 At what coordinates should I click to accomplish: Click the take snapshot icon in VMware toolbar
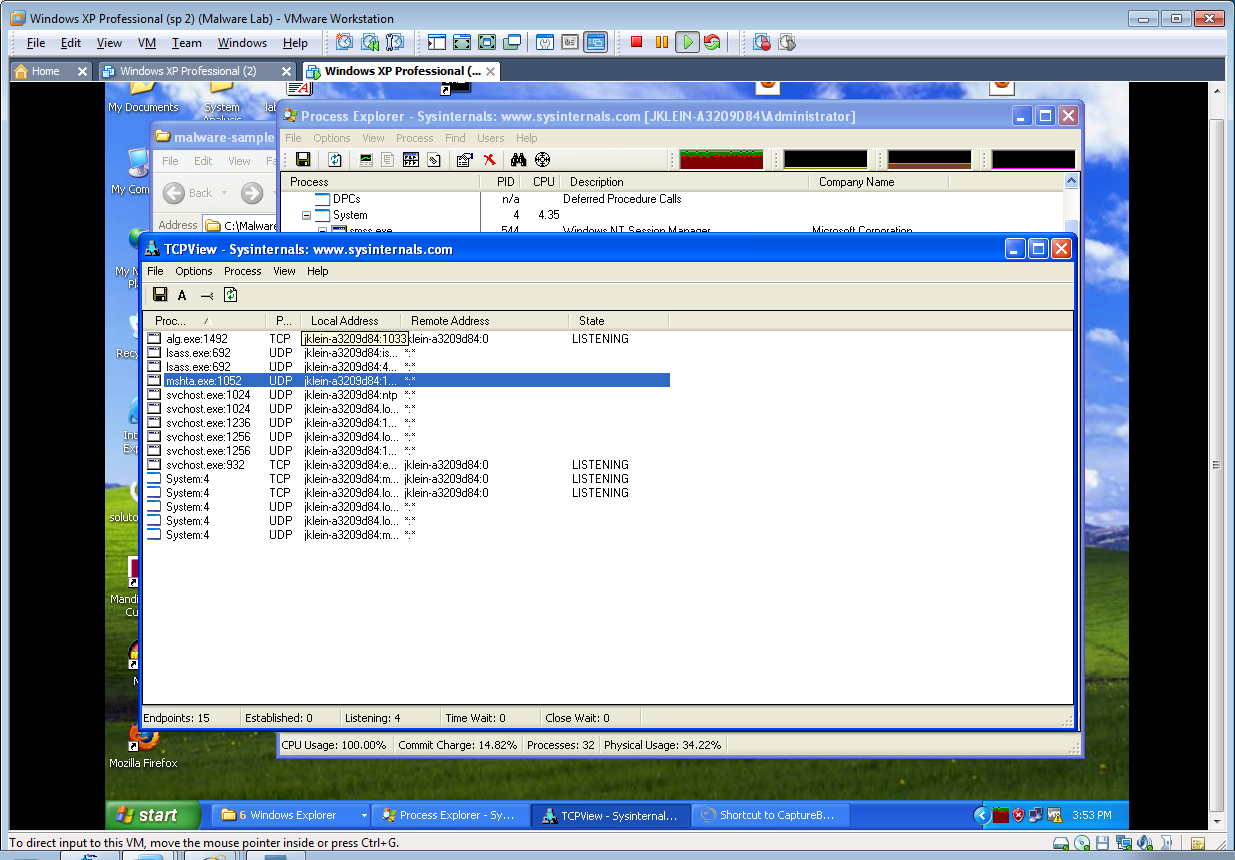point(344,42)
